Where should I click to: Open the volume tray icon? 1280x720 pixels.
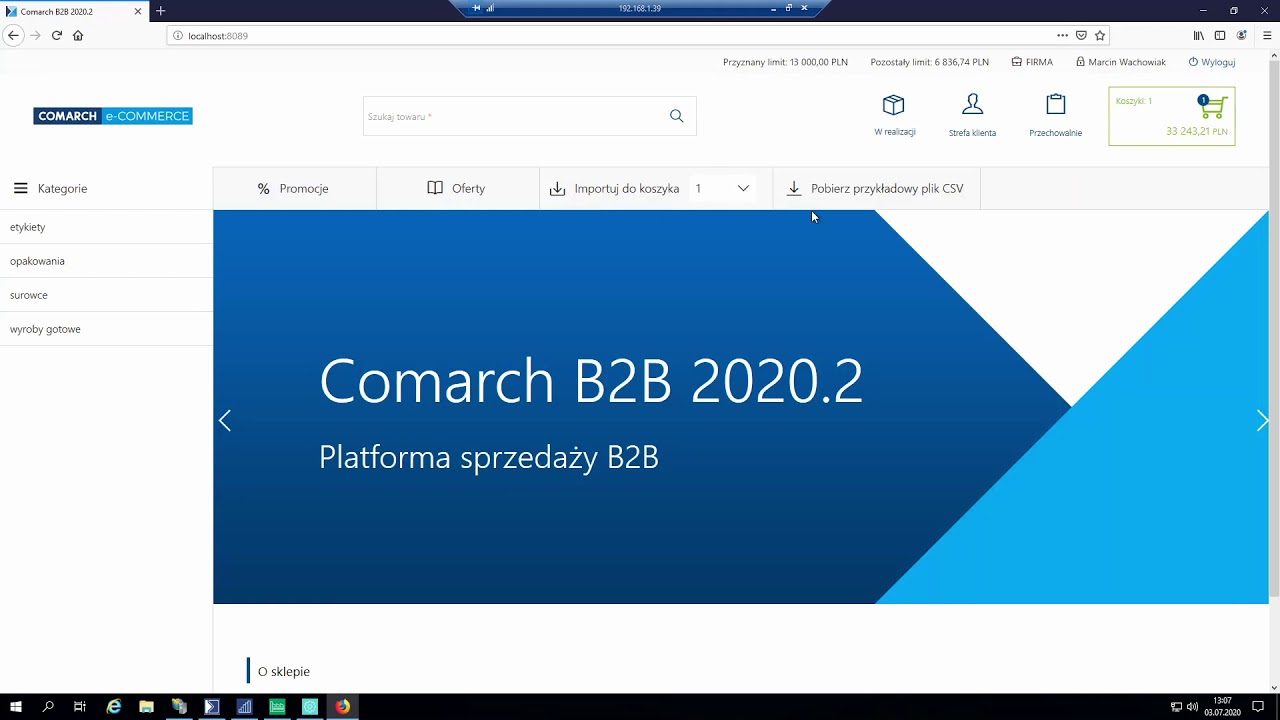1192,707
